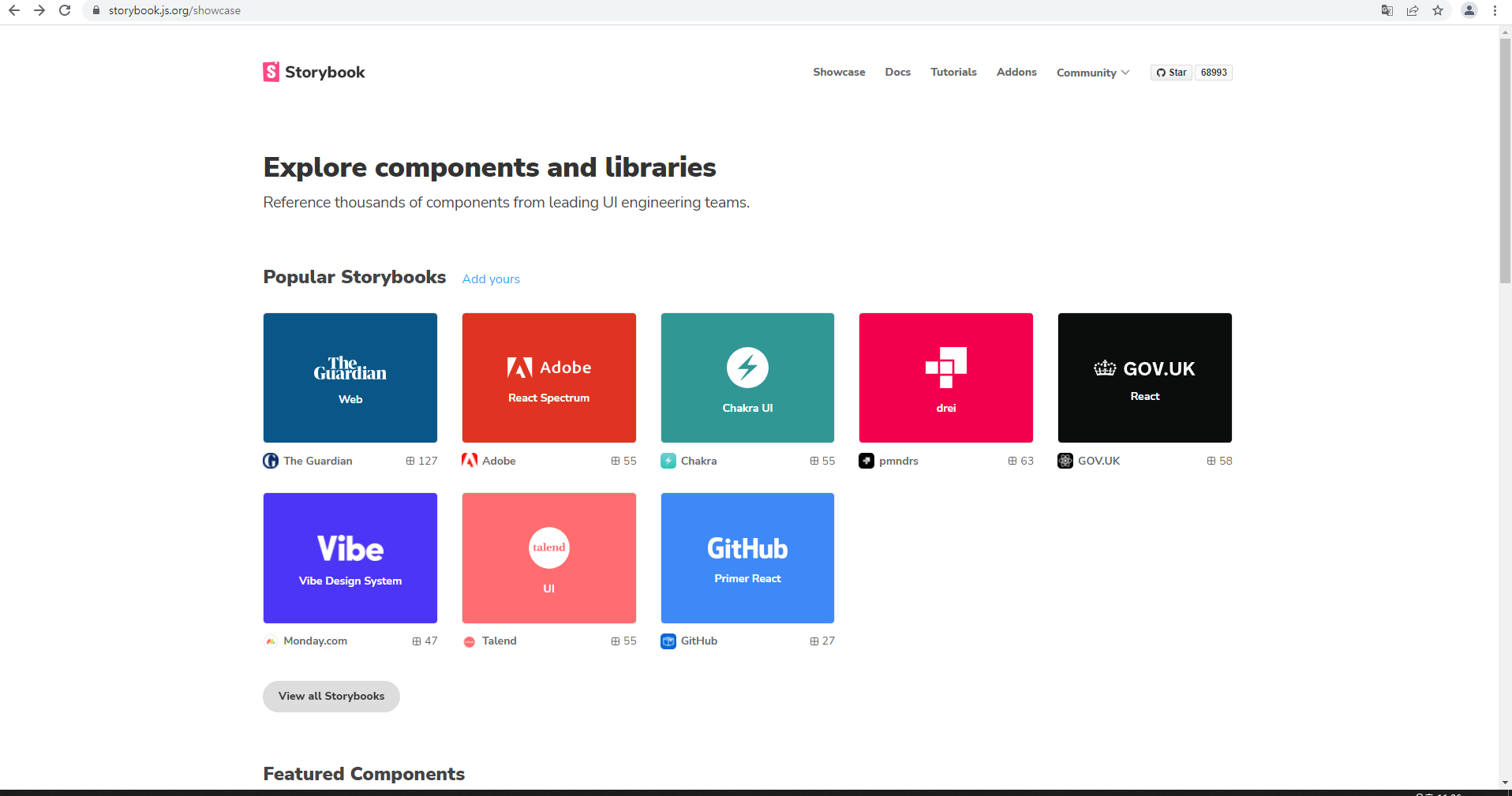Viewport: 1512px width, 796px height.
Task: Click the share page icon
Action: [x=1413, y=10]
